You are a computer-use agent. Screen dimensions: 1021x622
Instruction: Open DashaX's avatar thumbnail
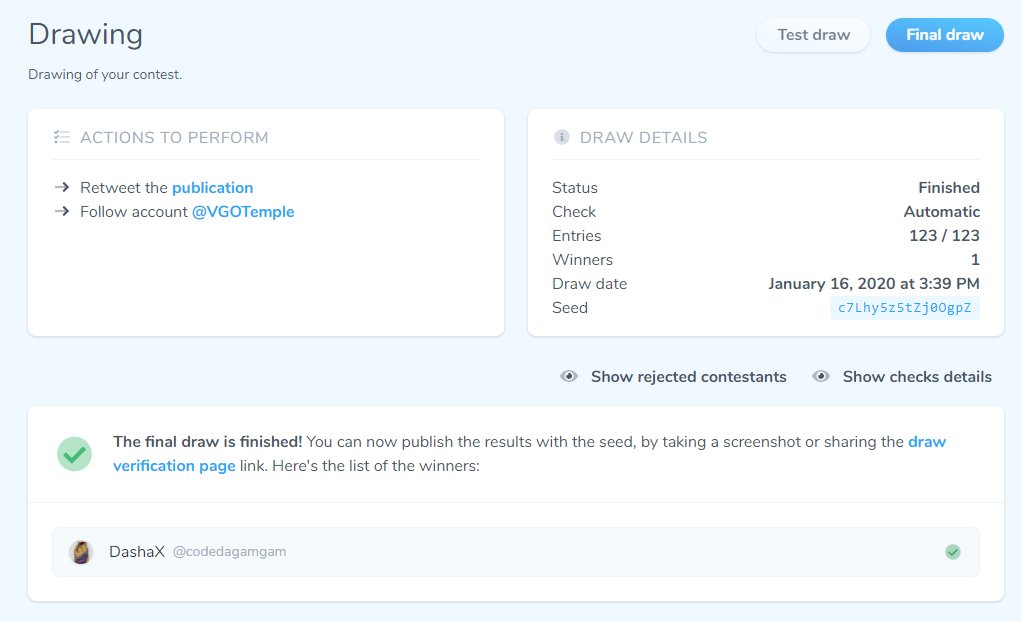point(81,552)
